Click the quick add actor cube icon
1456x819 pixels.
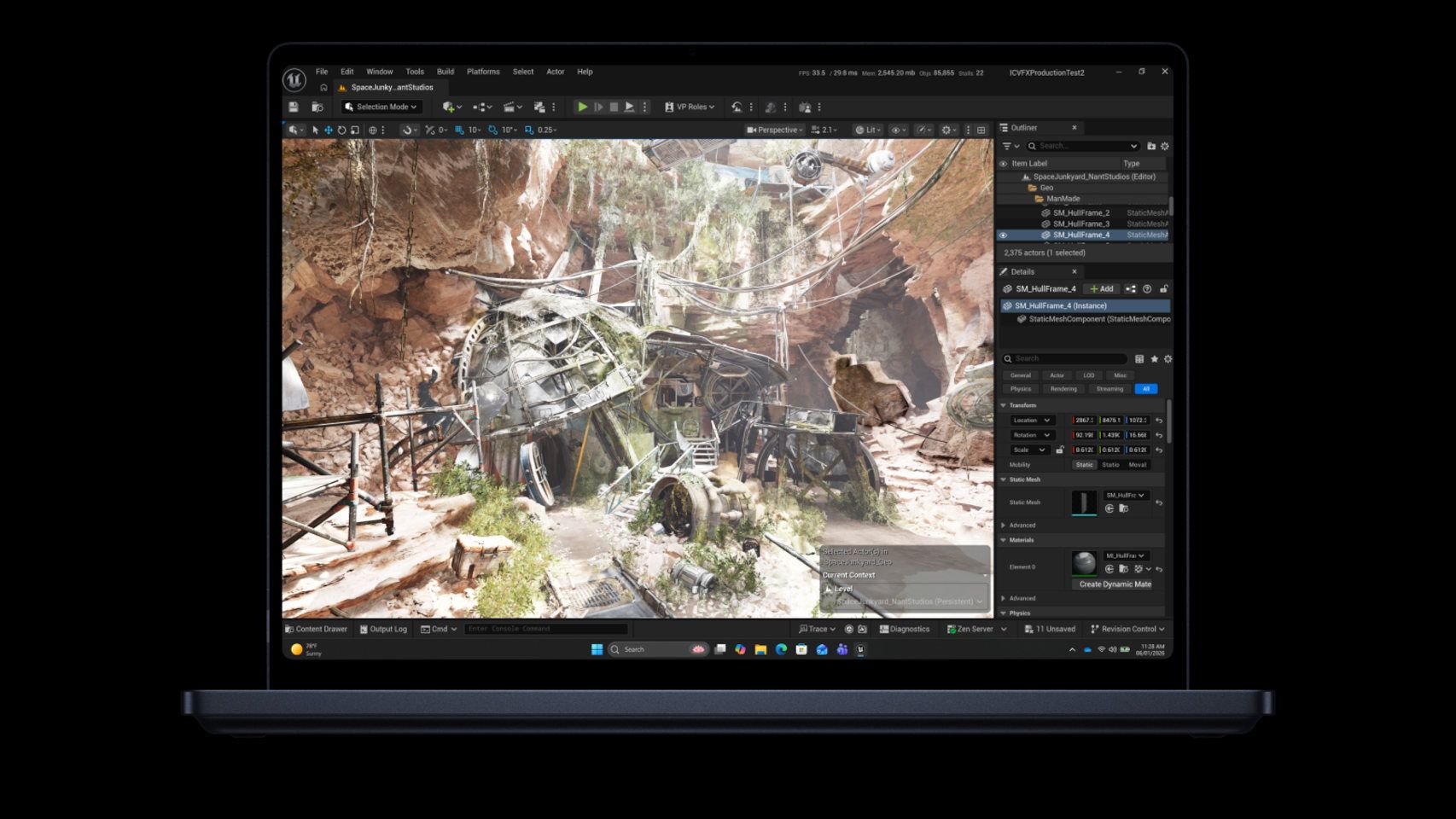(x=449, y=107)
